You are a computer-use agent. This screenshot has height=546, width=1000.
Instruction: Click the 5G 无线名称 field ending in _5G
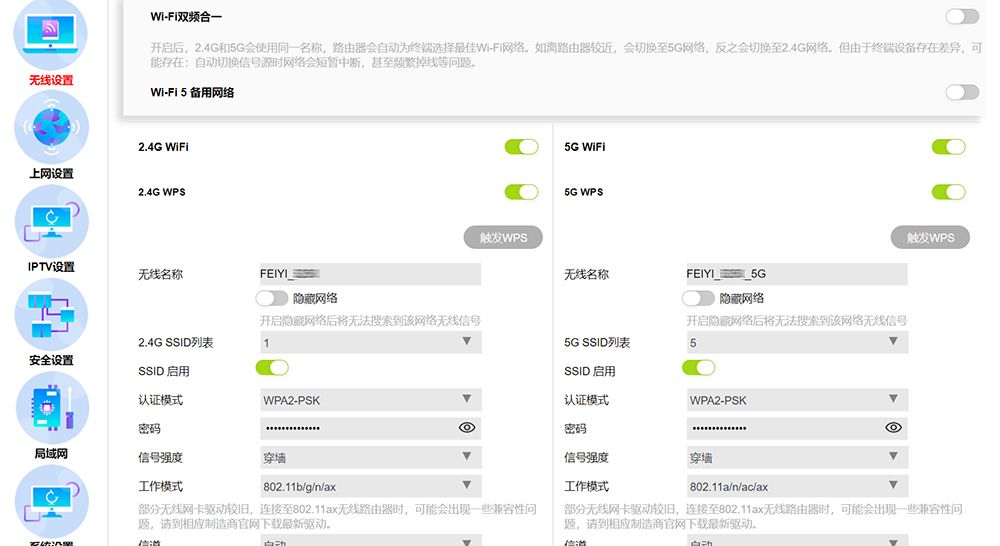(x=797, y=274)
